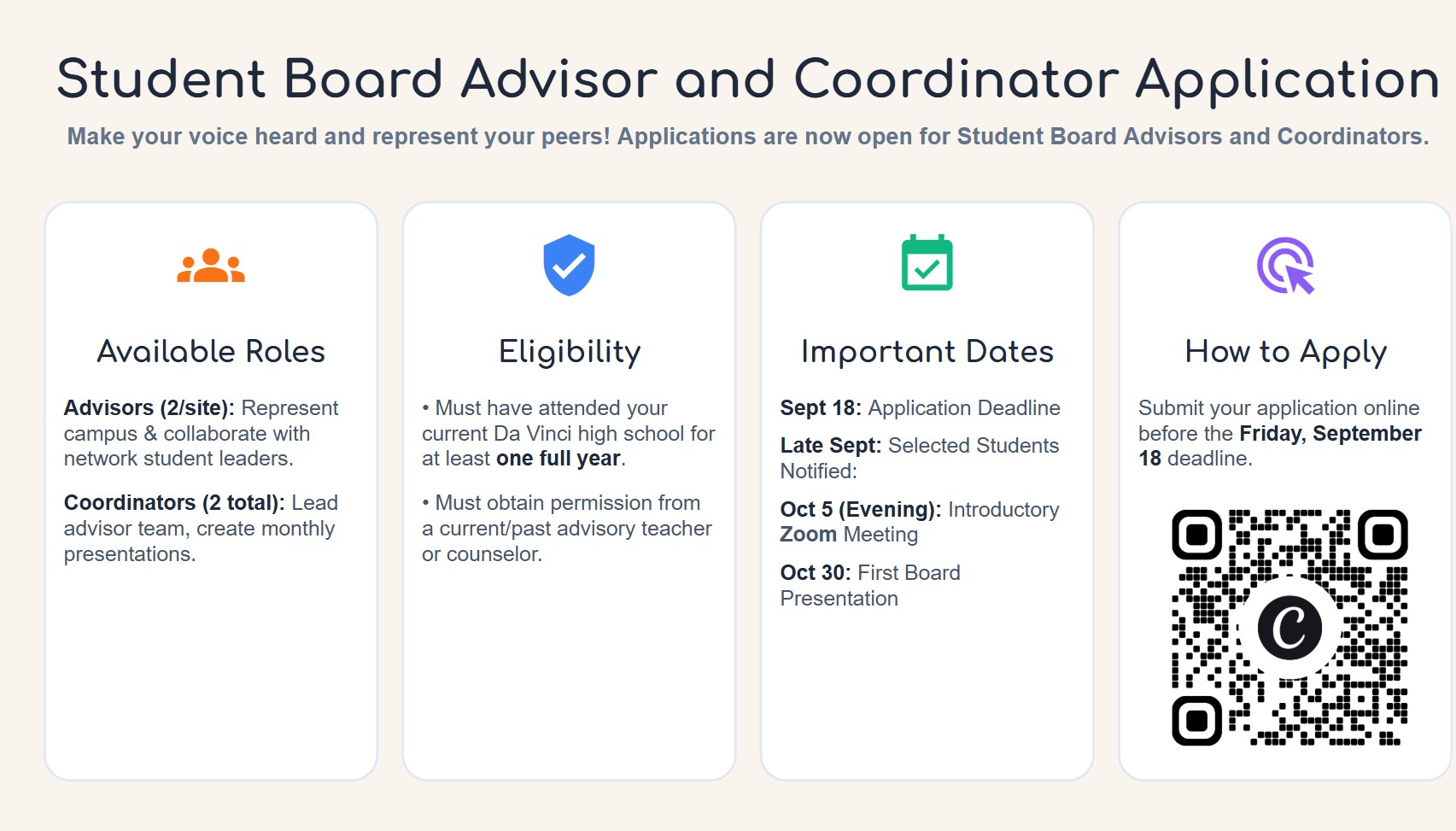Click the blue shield checkmark icon
The image size is (1456, 831).
[x=569, y=265]
